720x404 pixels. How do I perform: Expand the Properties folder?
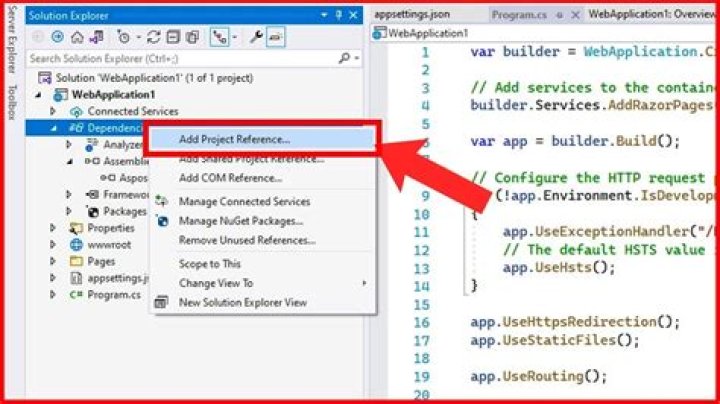click(53, 228)
